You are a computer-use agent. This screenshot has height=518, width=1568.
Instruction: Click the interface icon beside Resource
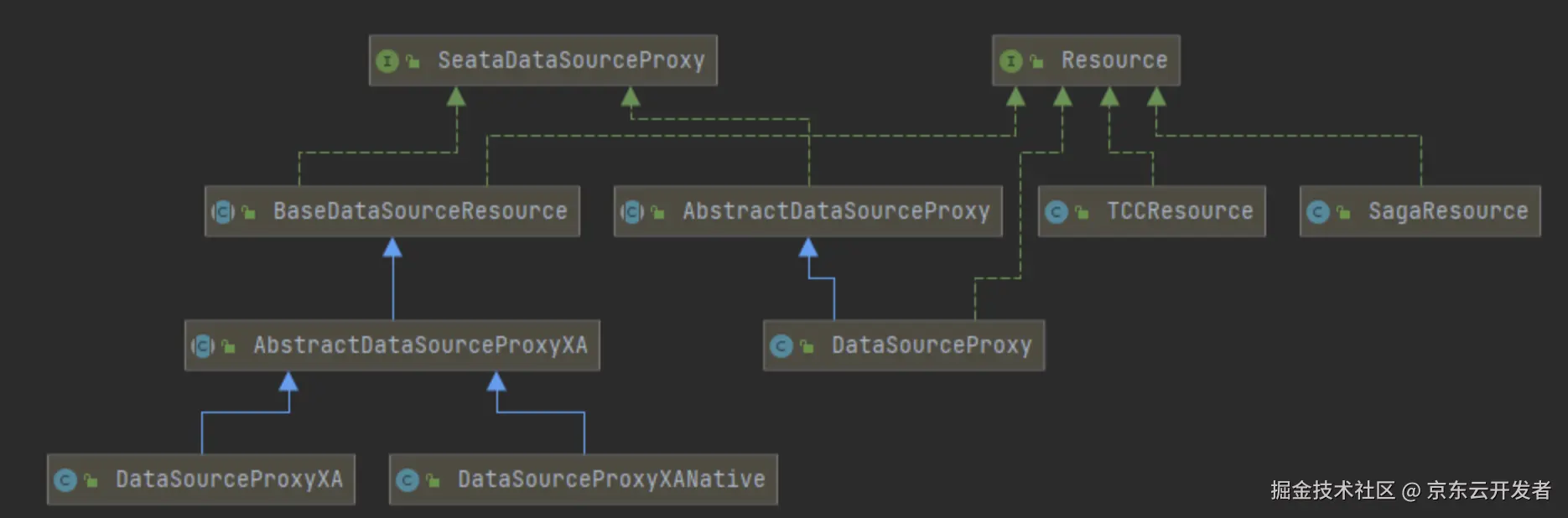point(1010,61)
